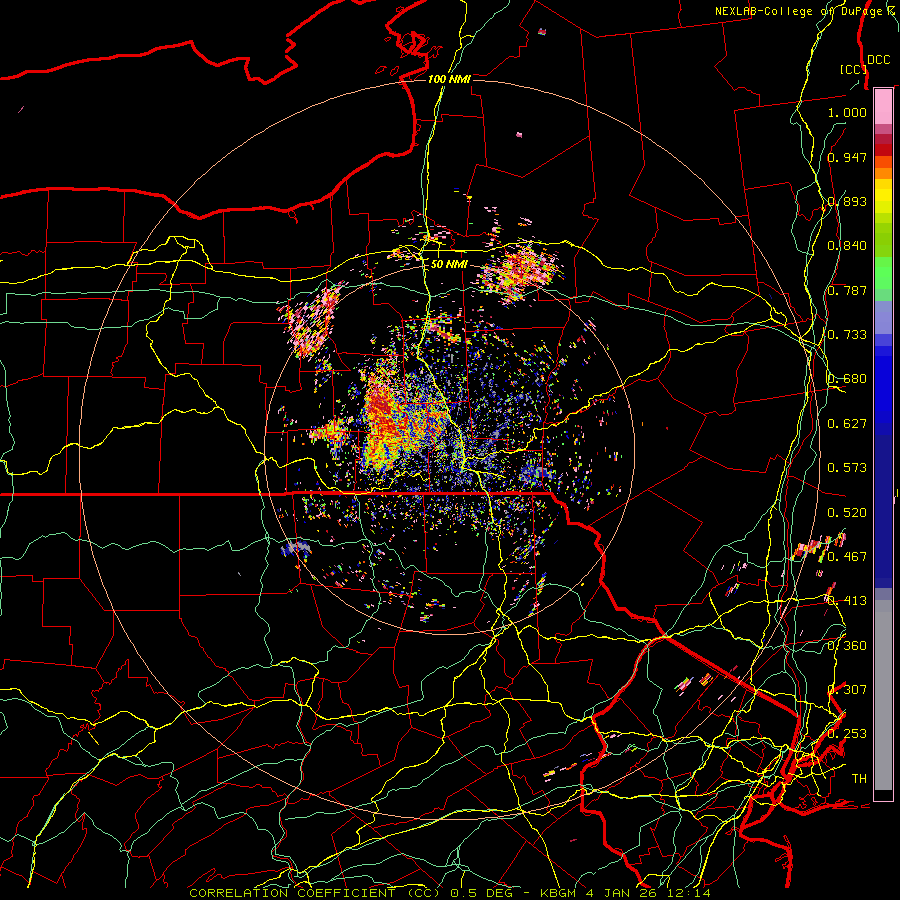Screen dimensions: 900x900
Task: Click the 0.253 scale value
Action: point(847,734)
